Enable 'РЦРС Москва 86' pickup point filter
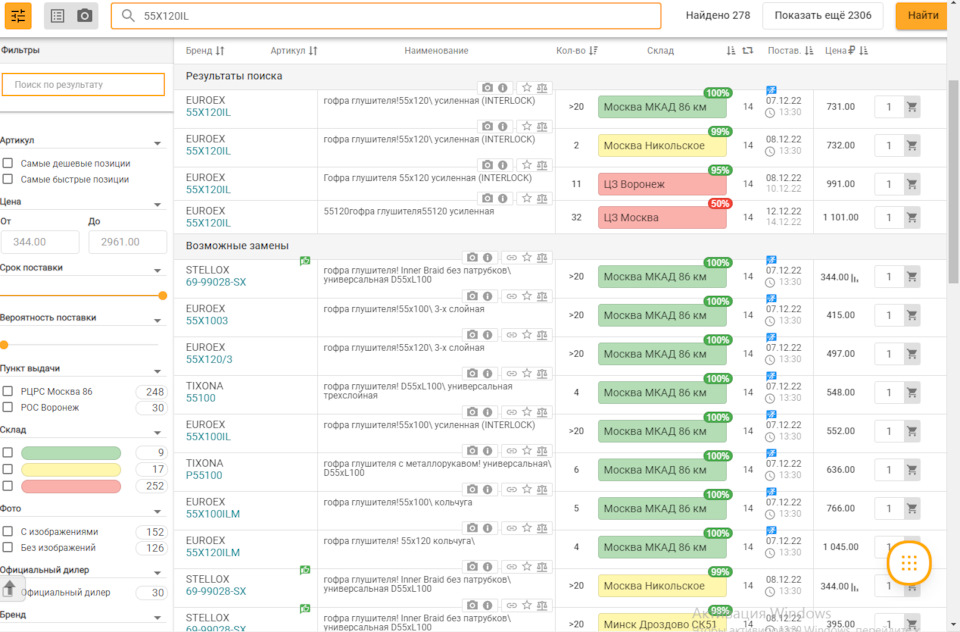 tap(8, 392)
